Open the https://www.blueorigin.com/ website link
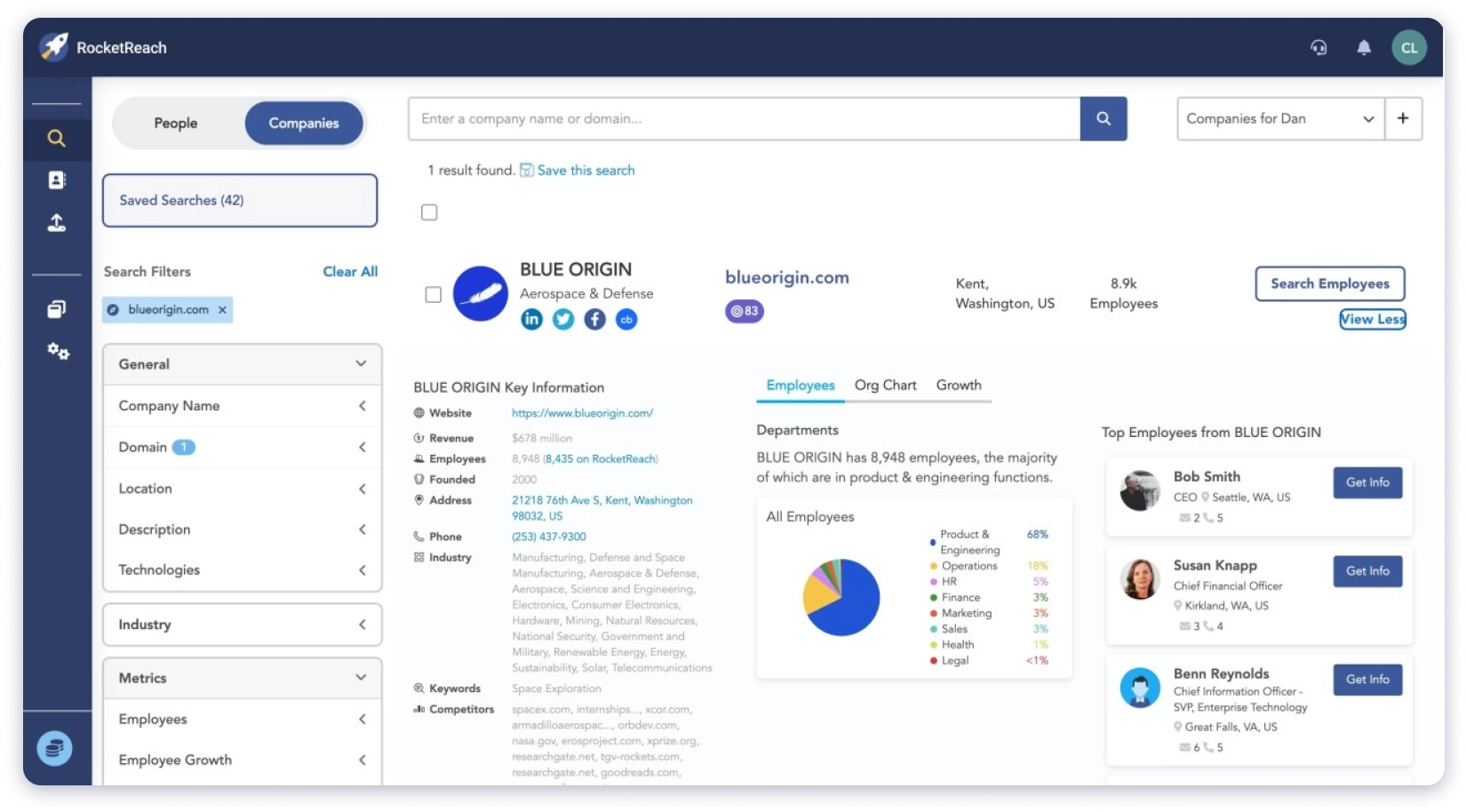1466x812 pixels. tap(582, 413)
